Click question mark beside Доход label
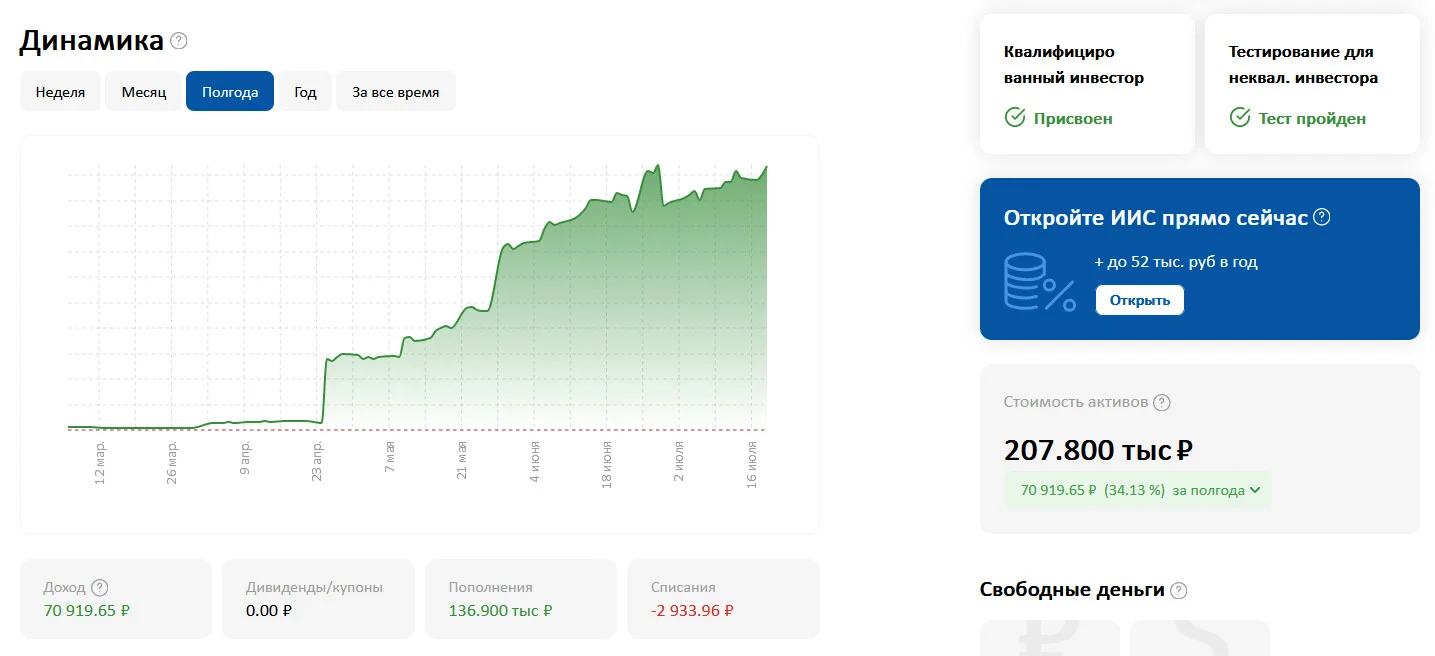The image size is (1435, 656). click(x=99, y=588)
